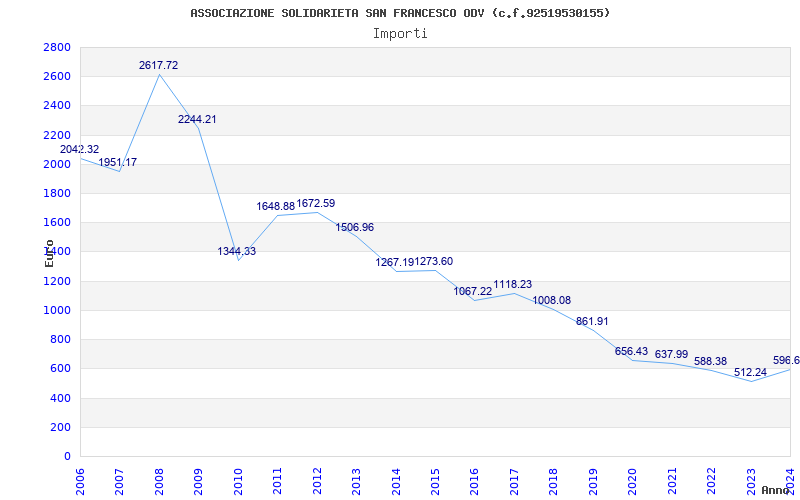Click the 1273.60 data label
The image size is (800, 500).
coord(434,261)
